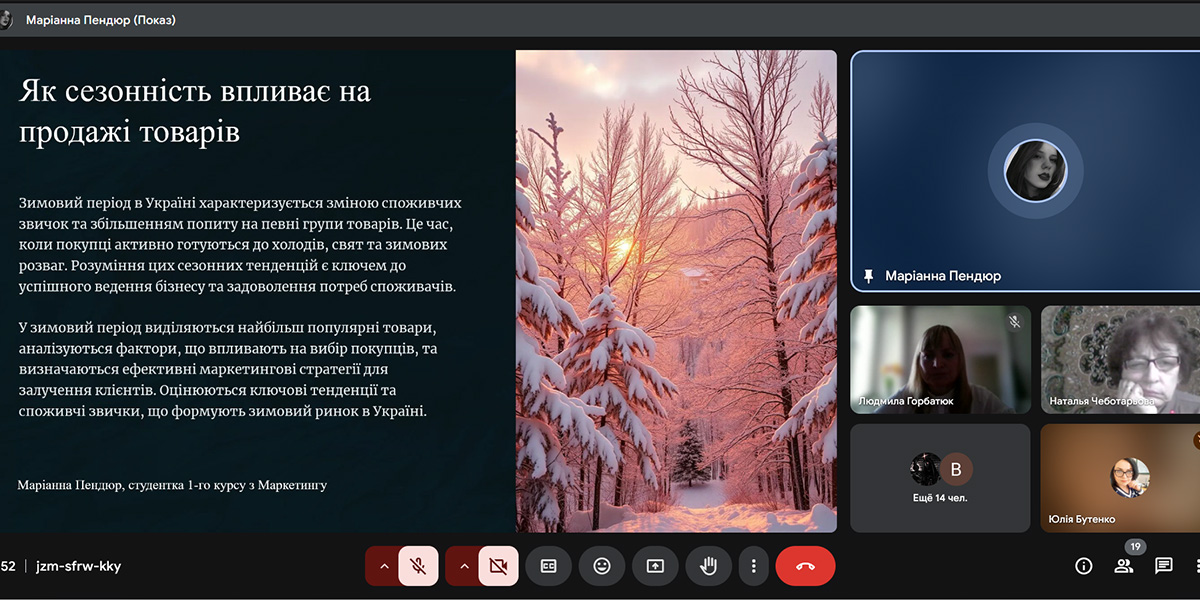
Task: Open the 'Ещё 14 чел.' participants tile
Action: tap(940, 478)
